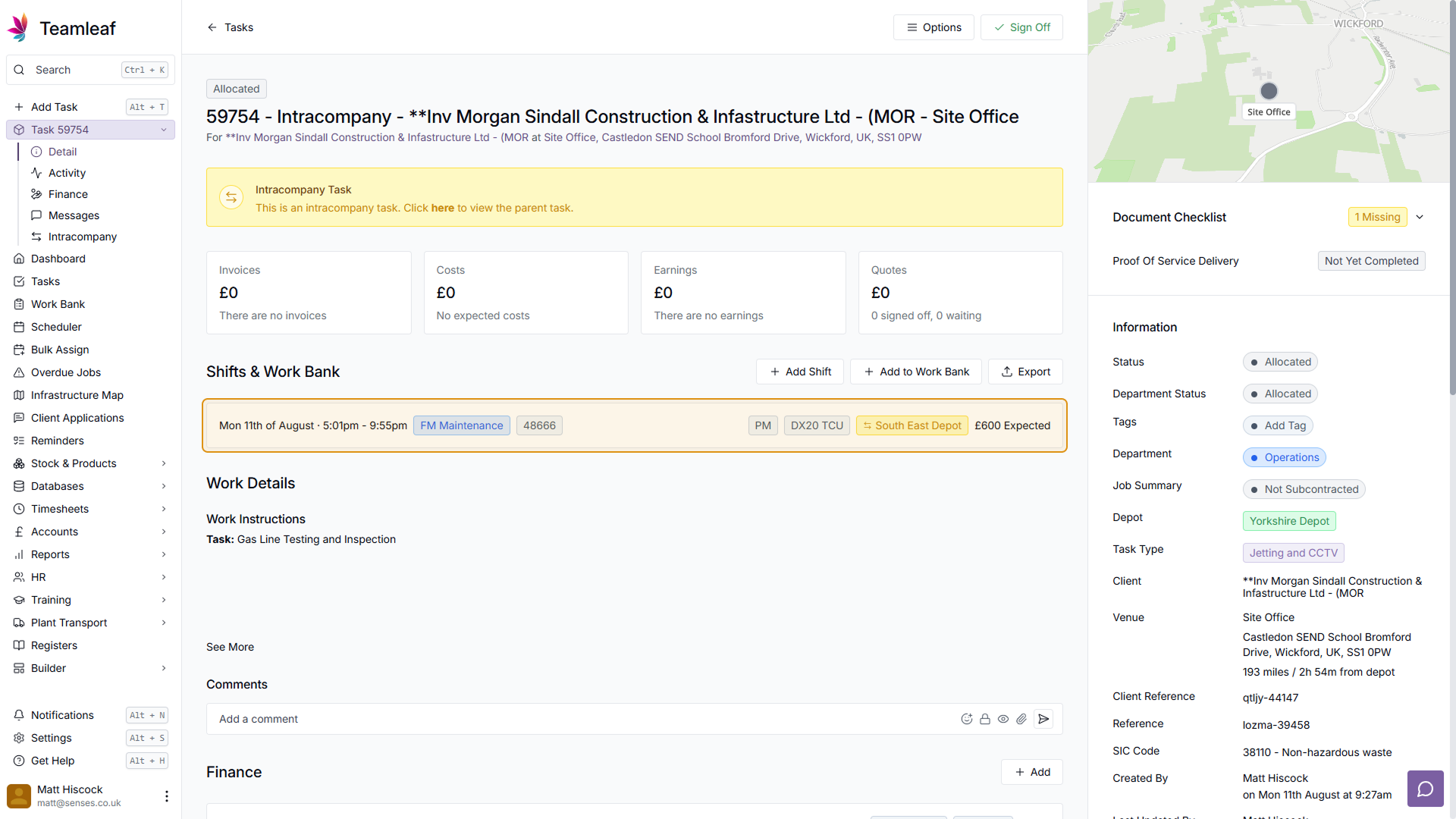
Task: Click the lock icon in comment box
Action: pos(985,719)
